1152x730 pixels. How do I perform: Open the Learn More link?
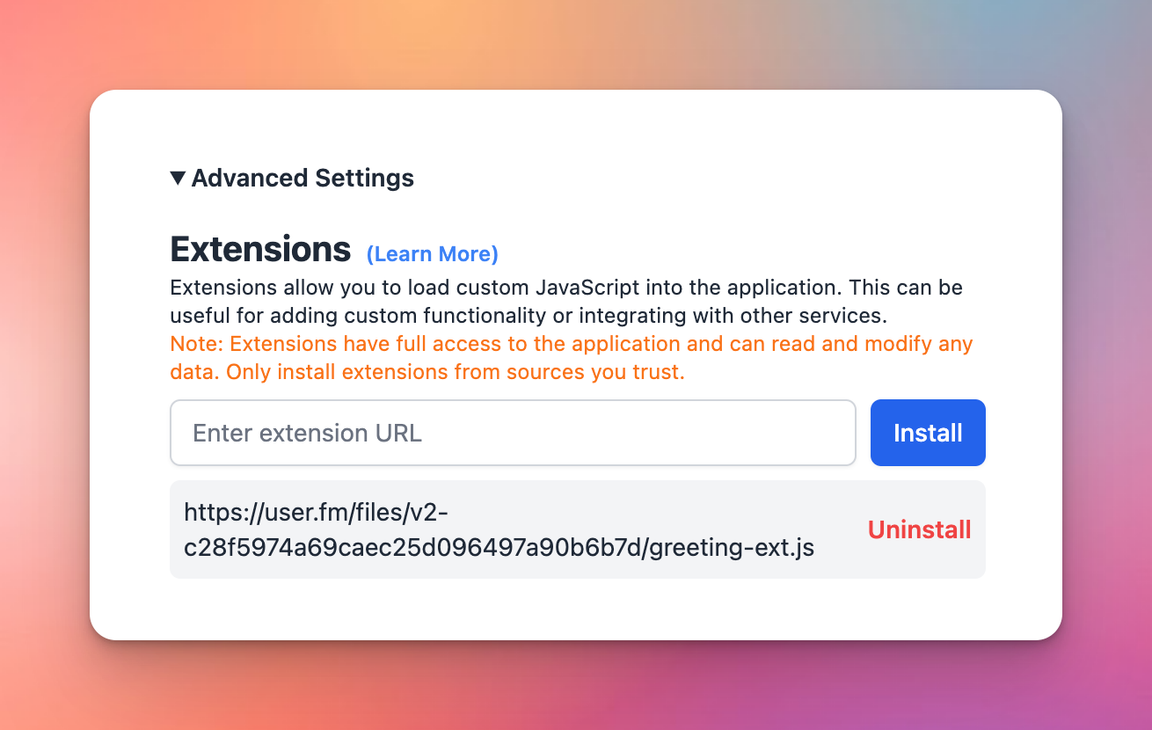coord(432,254)
